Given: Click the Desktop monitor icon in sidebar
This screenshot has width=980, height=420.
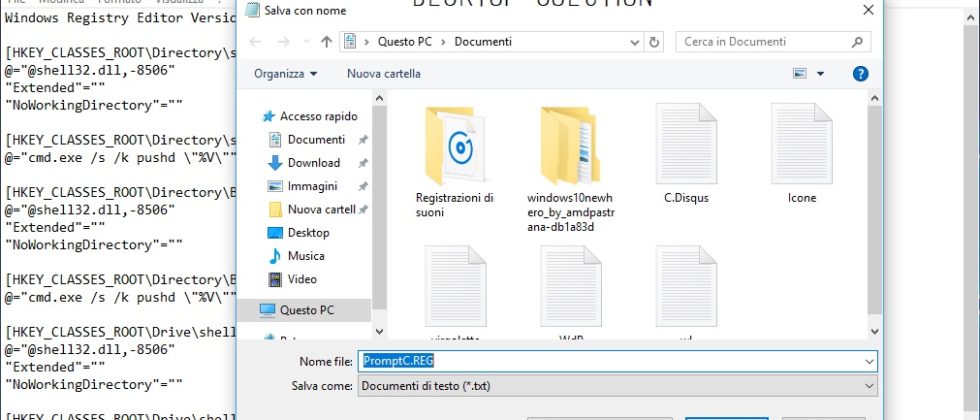Looking at the screenshot, I should tap(275, 232).
